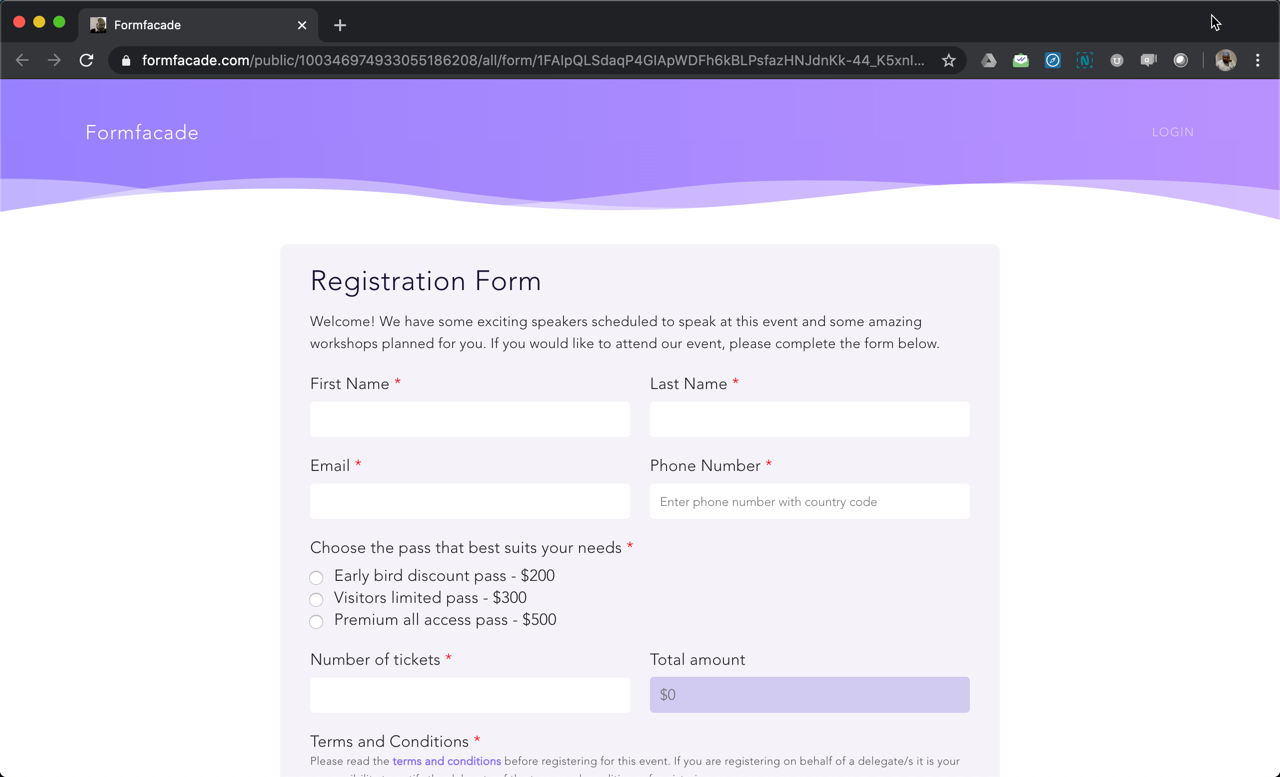The height and width of the screenshot is (777, 1280).
Task: Open the terms and conditions link
Action: tap(446, 761)
